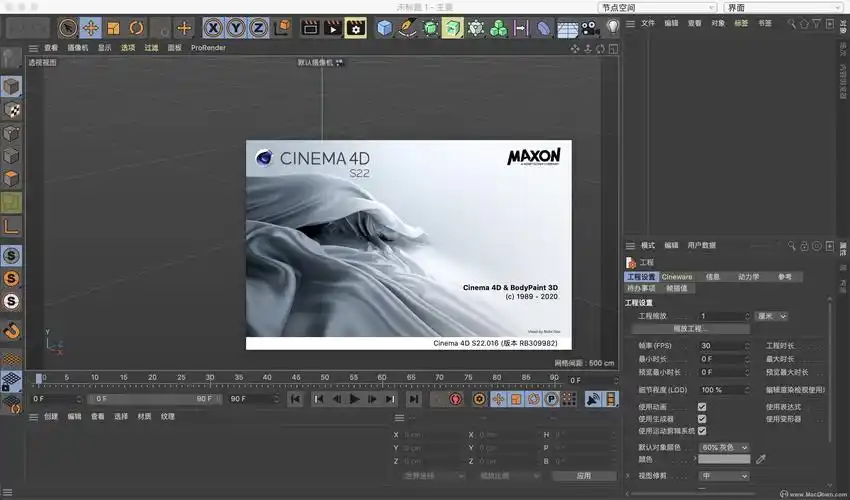This screenshot has width=850, height=500.
Task: Add a Camera object from the toolbar
Action: click(x=590, y=28)
